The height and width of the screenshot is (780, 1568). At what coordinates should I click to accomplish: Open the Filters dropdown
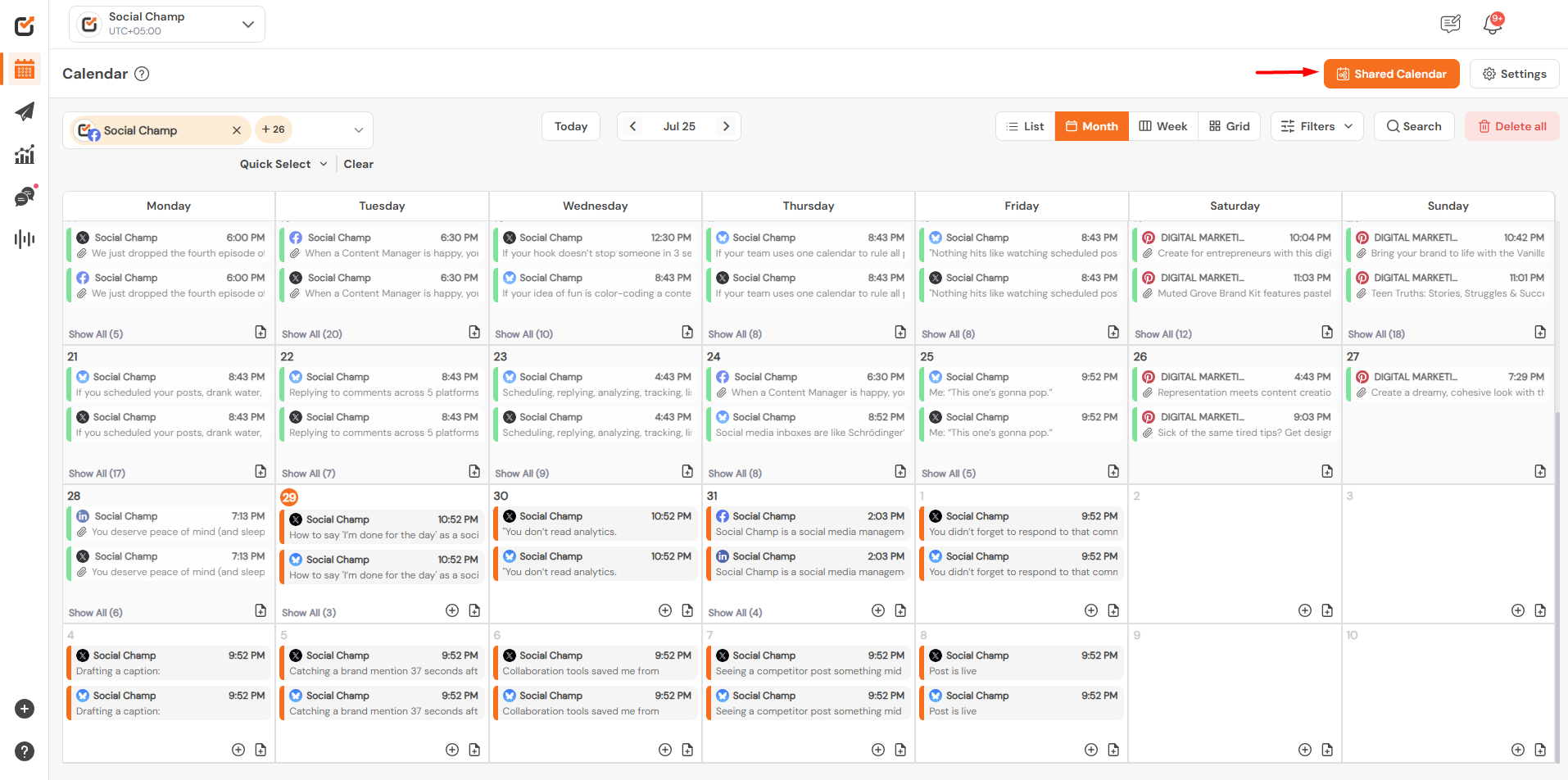coord(1317,126)
